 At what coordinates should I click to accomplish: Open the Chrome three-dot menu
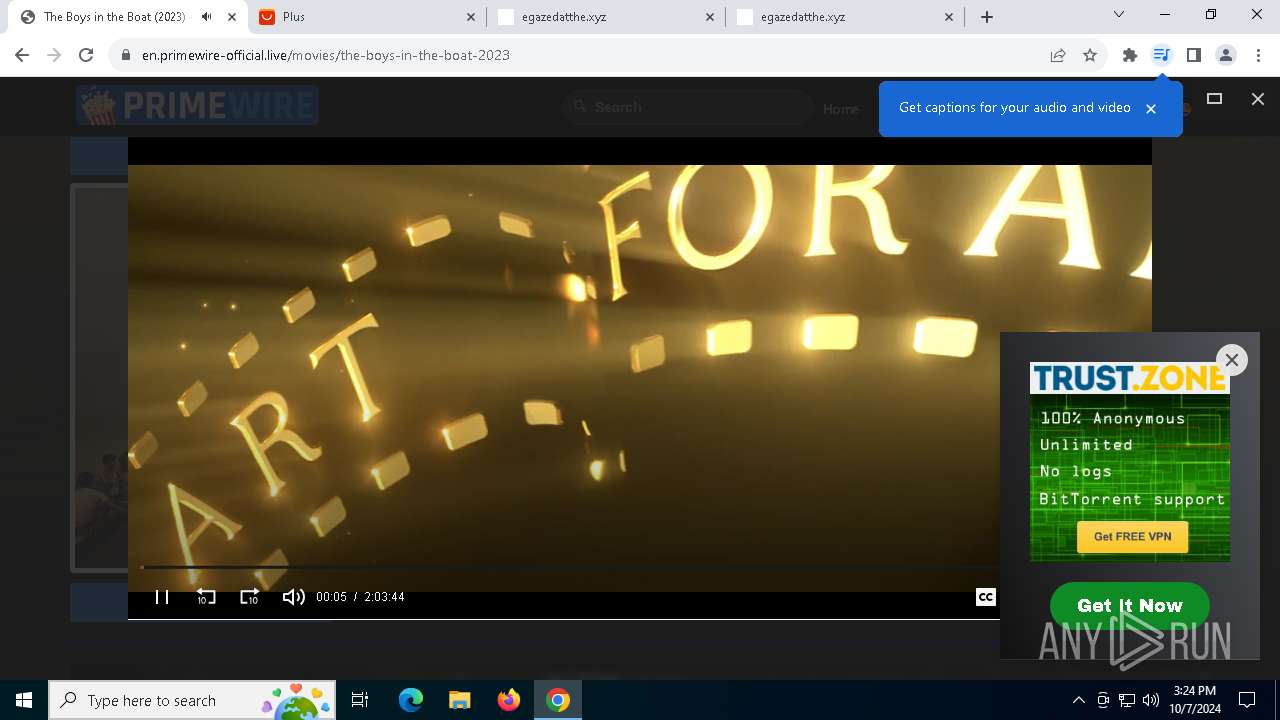(x=1258, y=55)
